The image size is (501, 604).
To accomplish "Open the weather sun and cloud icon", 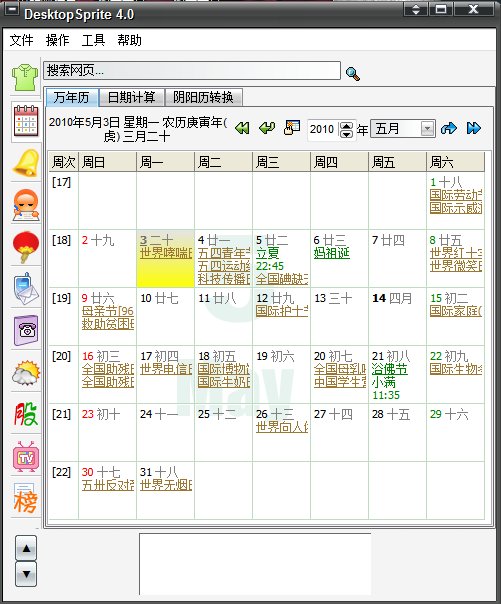I will (26, 372).
